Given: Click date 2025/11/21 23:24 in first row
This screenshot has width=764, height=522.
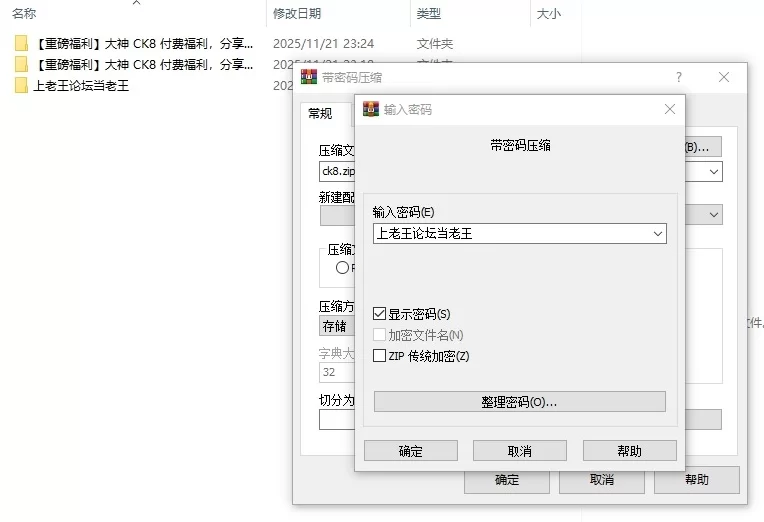Looking at the screenshot, I should coord(324,43).
